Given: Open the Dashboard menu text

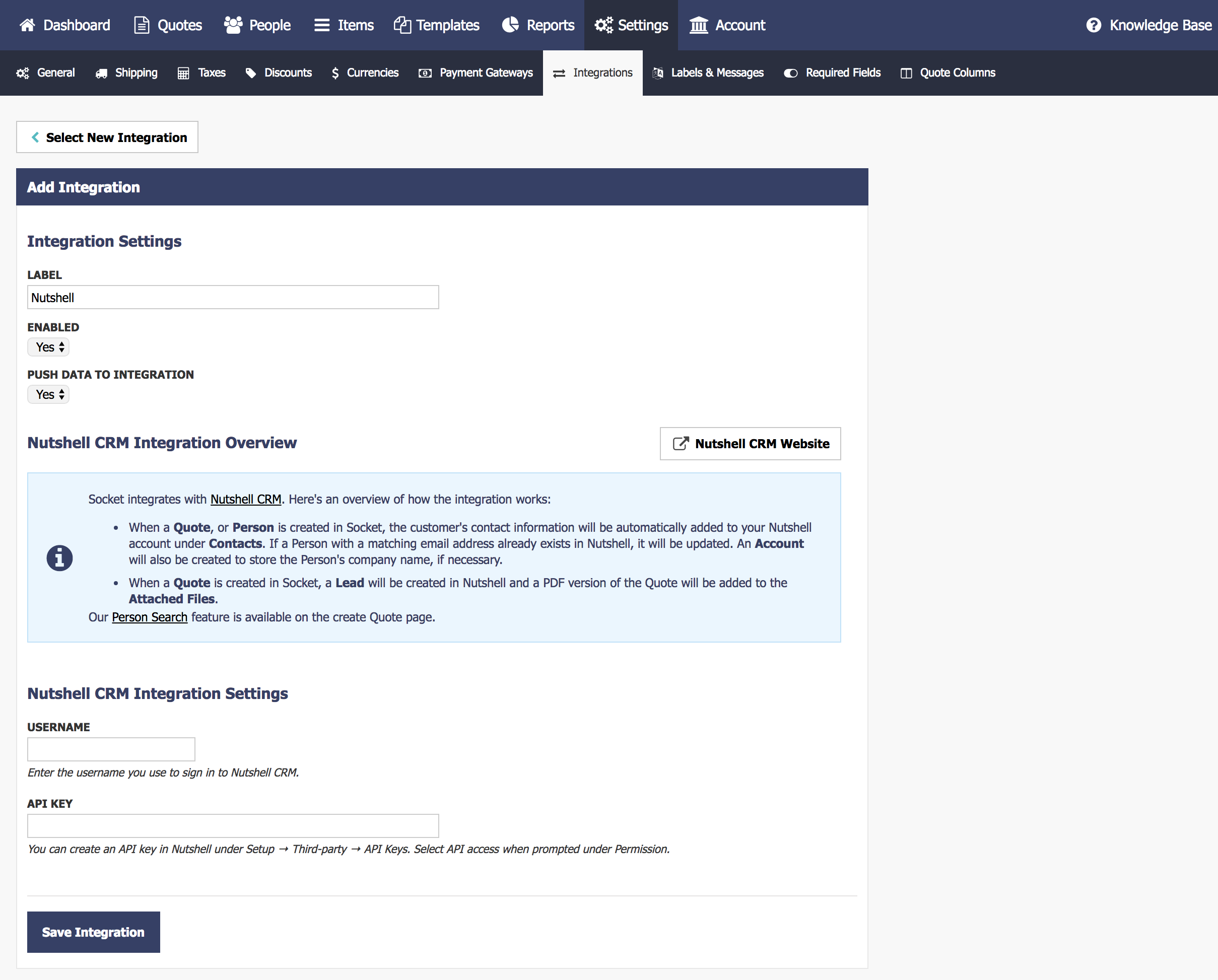Looking at the screenshot, I should (x=77, y=25).
